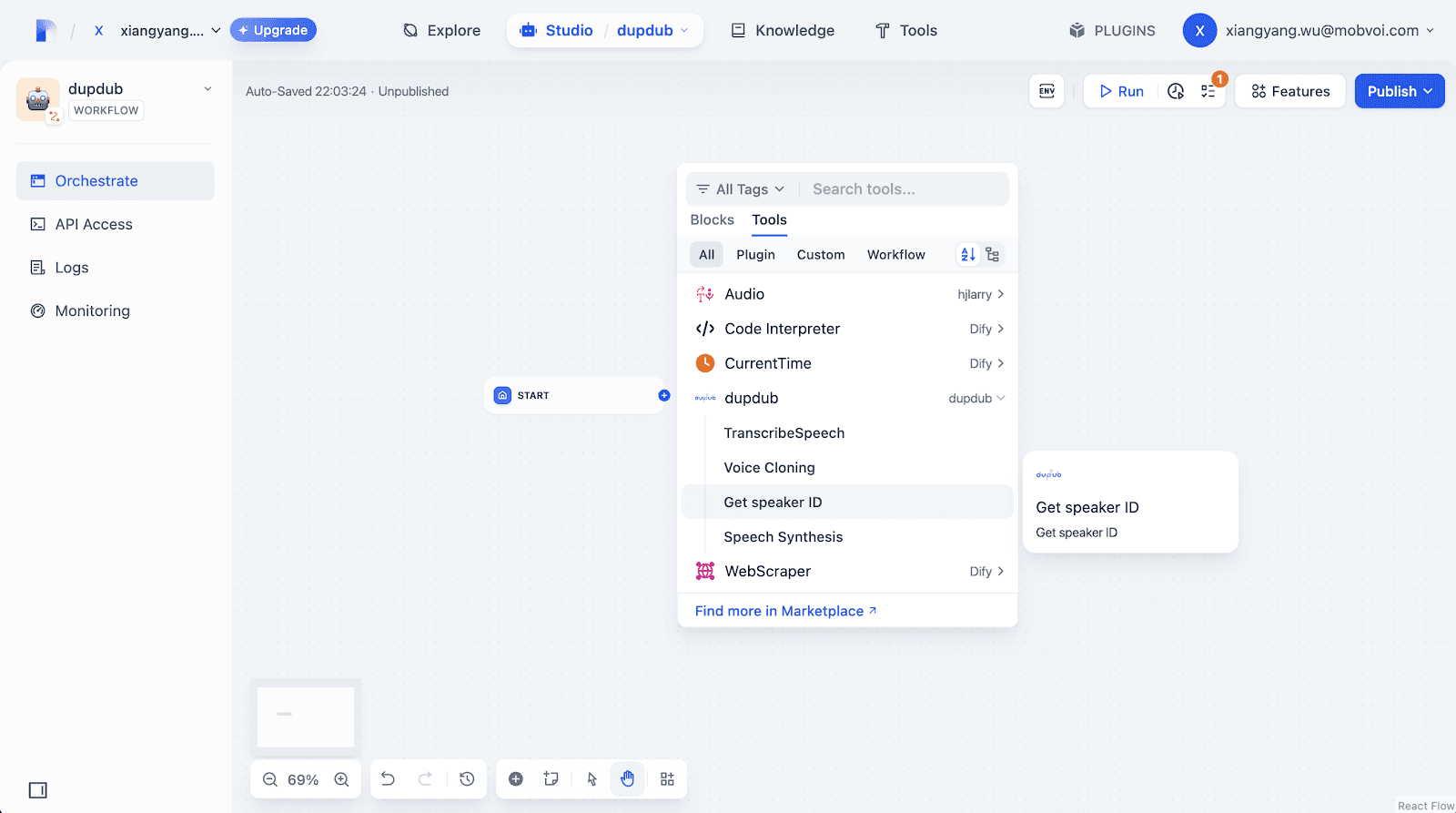
Task: Click the undo arrow icon
Action: click(x=388, y=778)
